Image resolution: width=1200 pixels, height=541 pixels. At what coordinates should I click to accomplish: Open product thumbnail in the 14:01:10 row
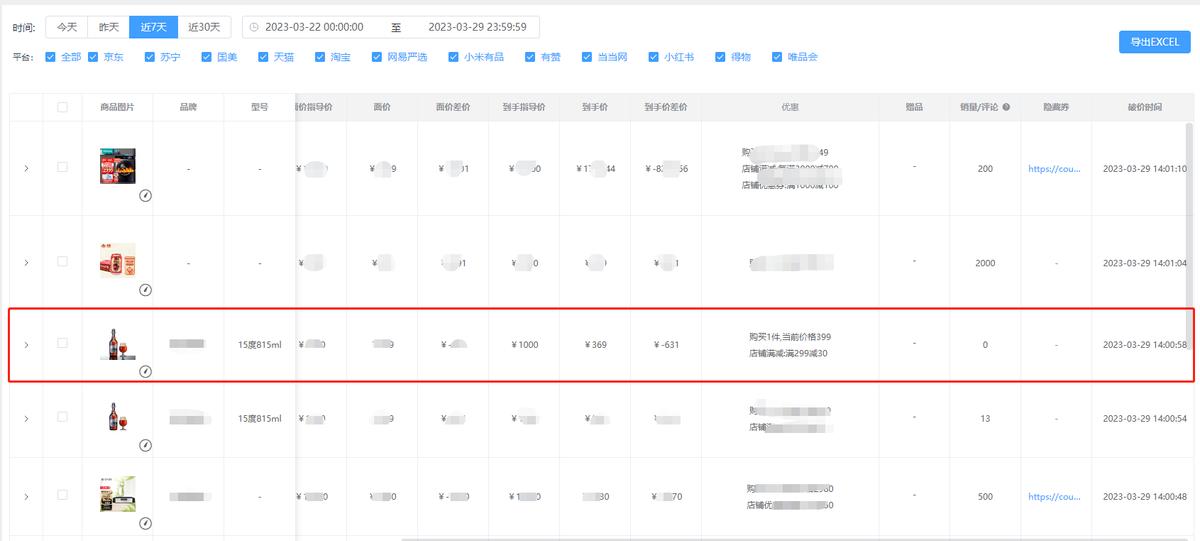coord(118,166)
